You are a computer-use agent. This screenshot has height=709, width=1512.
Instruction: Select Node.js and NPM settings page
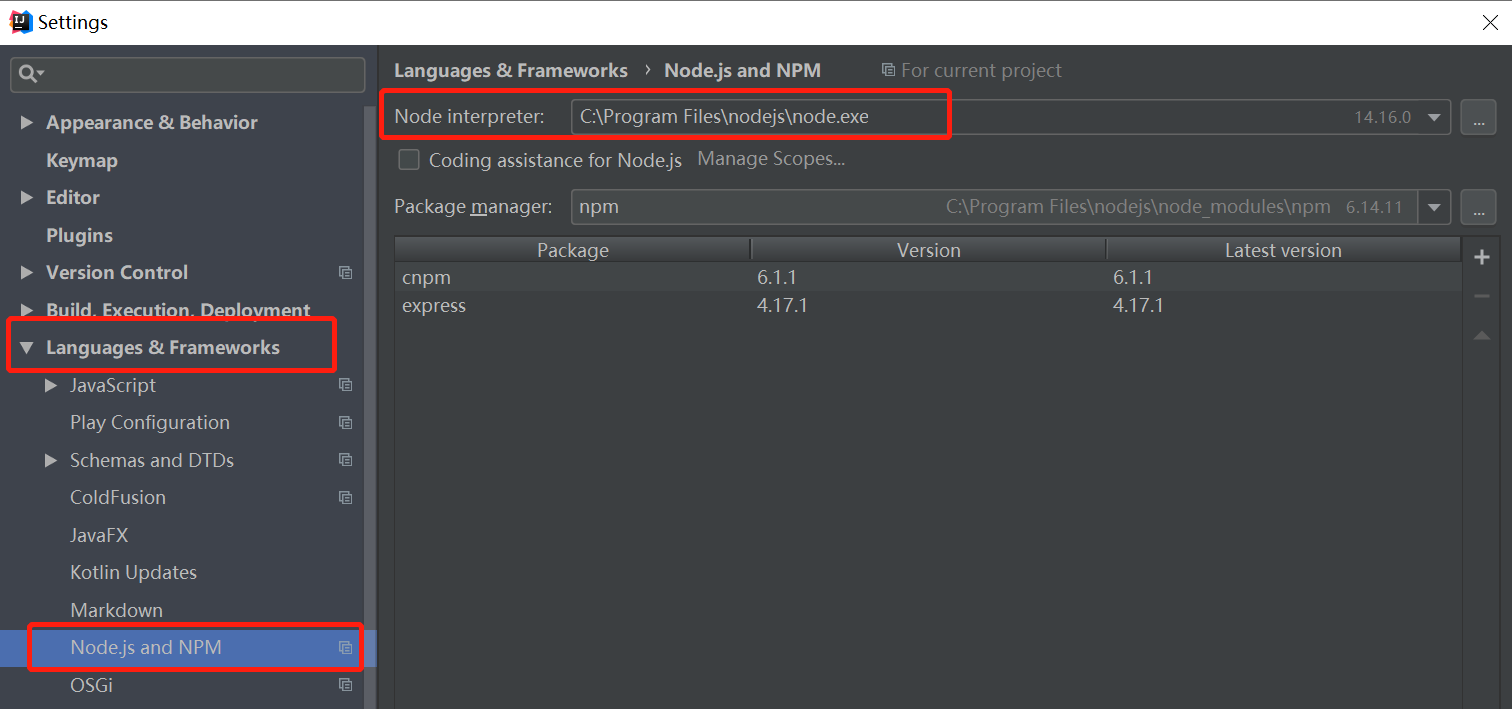coord(146,647)
